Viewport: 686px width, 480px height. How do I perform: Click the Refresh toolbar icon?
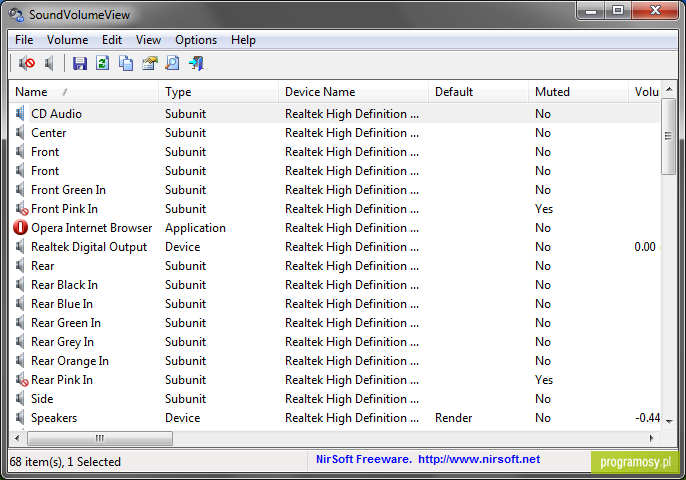pyautogui.click(x=103, y=63)
